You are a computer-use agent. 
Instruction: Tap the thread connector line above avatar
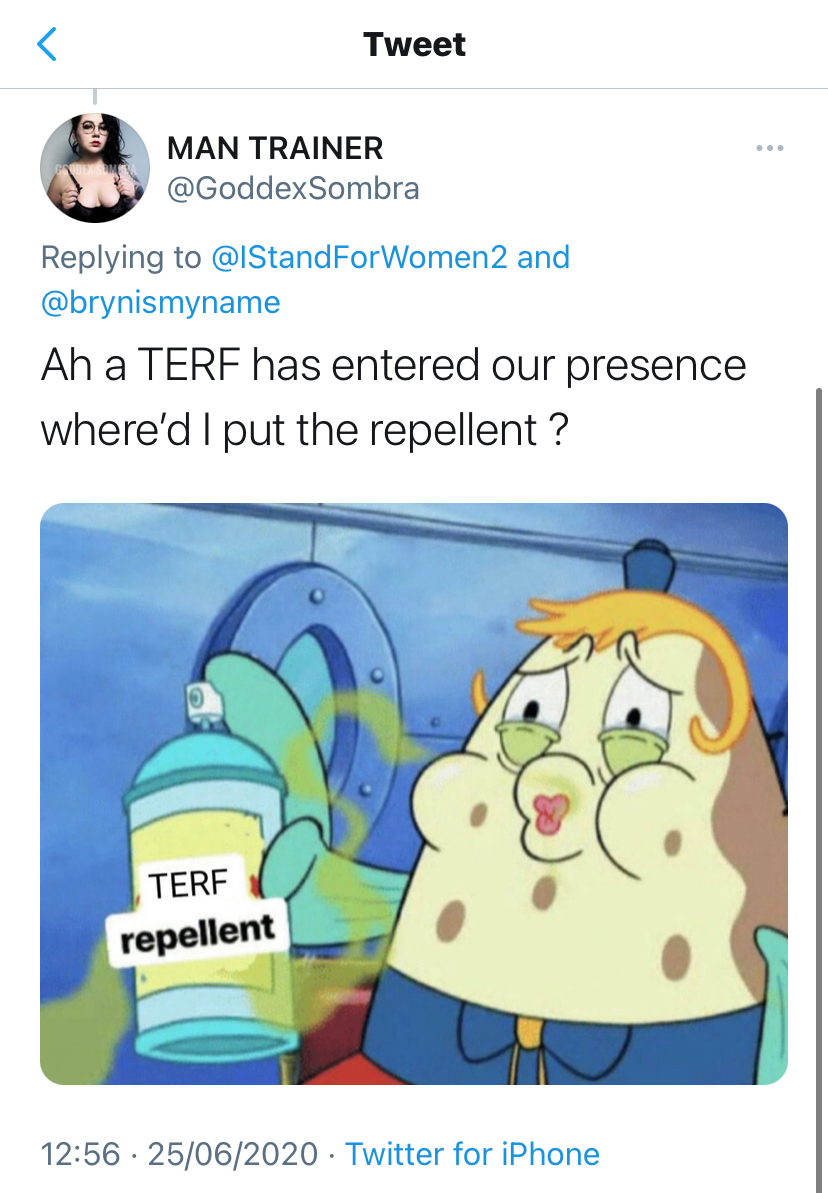(95, 96)
